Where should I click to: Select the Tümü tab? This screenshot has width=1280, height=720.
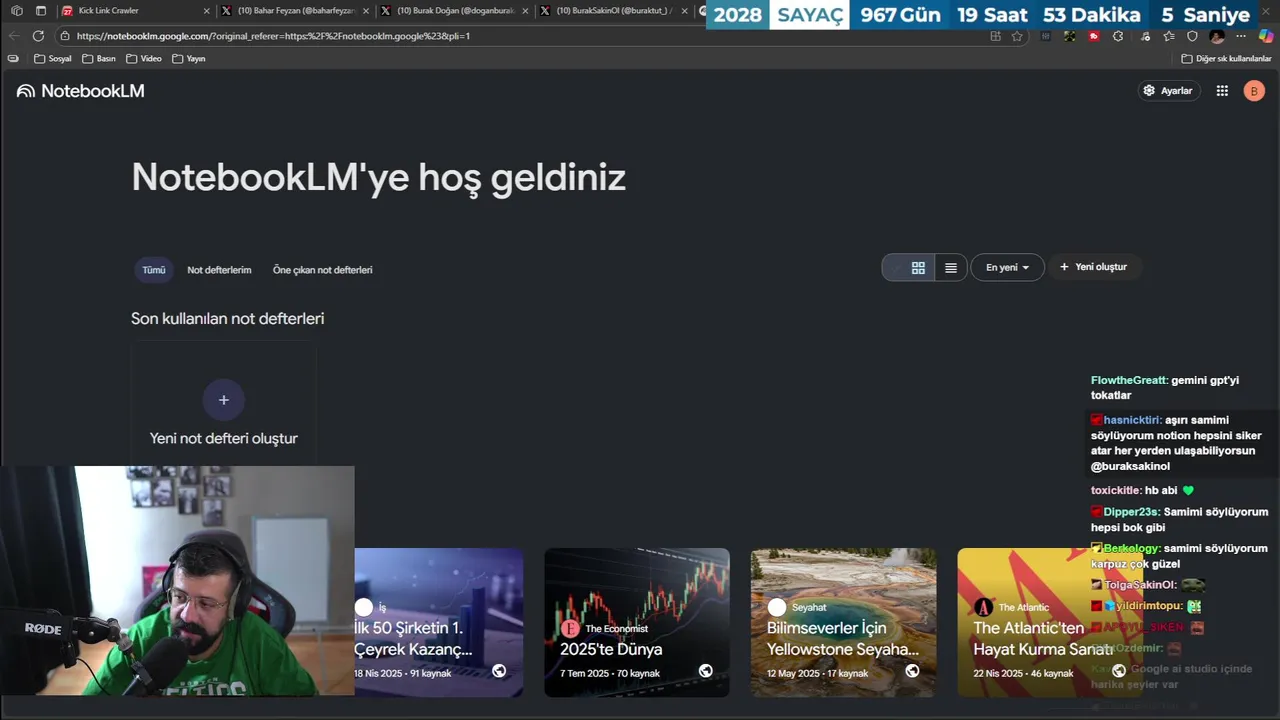click(x=154, y=270)
